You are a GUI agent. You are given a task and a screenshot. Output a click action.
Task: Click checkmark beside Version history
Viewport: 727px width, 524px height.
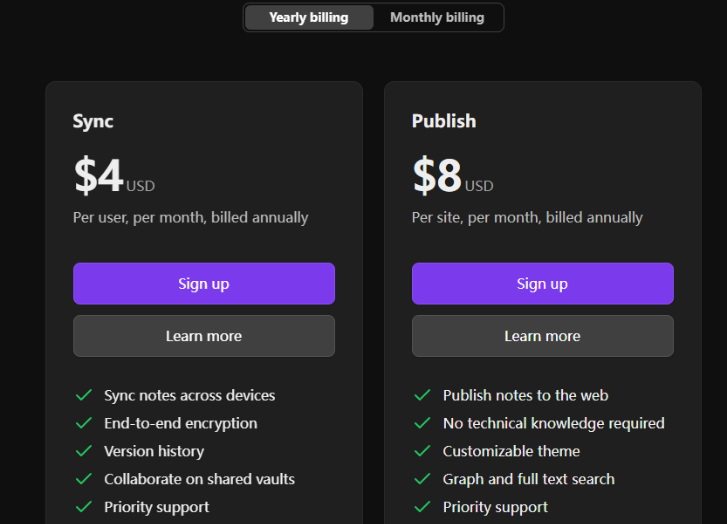click(x=84, y=451)
